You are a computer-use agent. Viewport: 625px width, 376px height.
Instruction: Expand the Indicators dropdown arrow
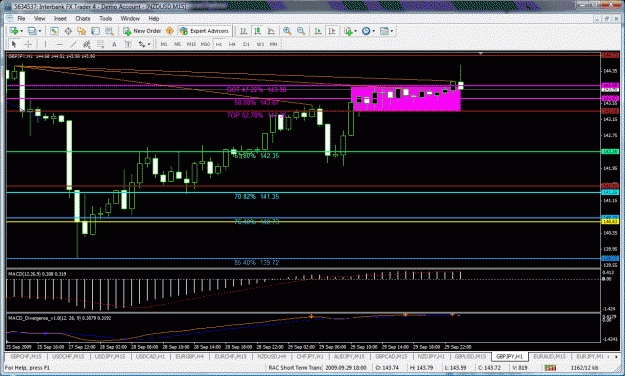tap(356, 31)
